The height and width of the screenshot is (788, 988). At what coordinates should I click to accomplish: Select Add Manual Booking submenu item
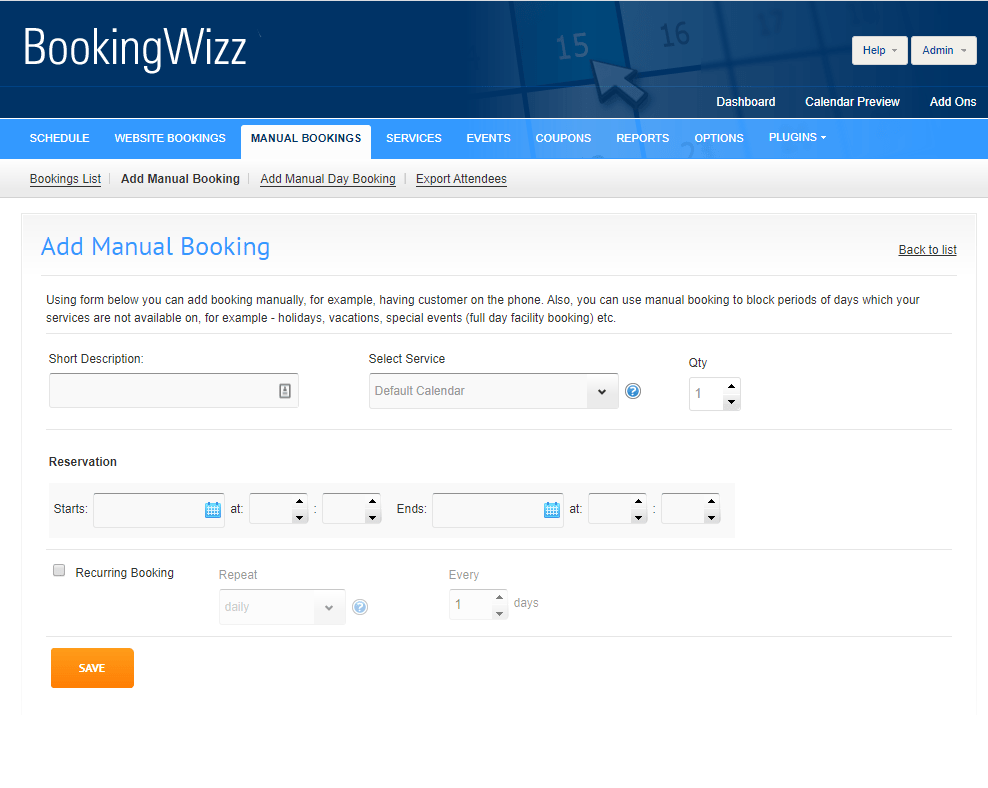coord(180,179)
